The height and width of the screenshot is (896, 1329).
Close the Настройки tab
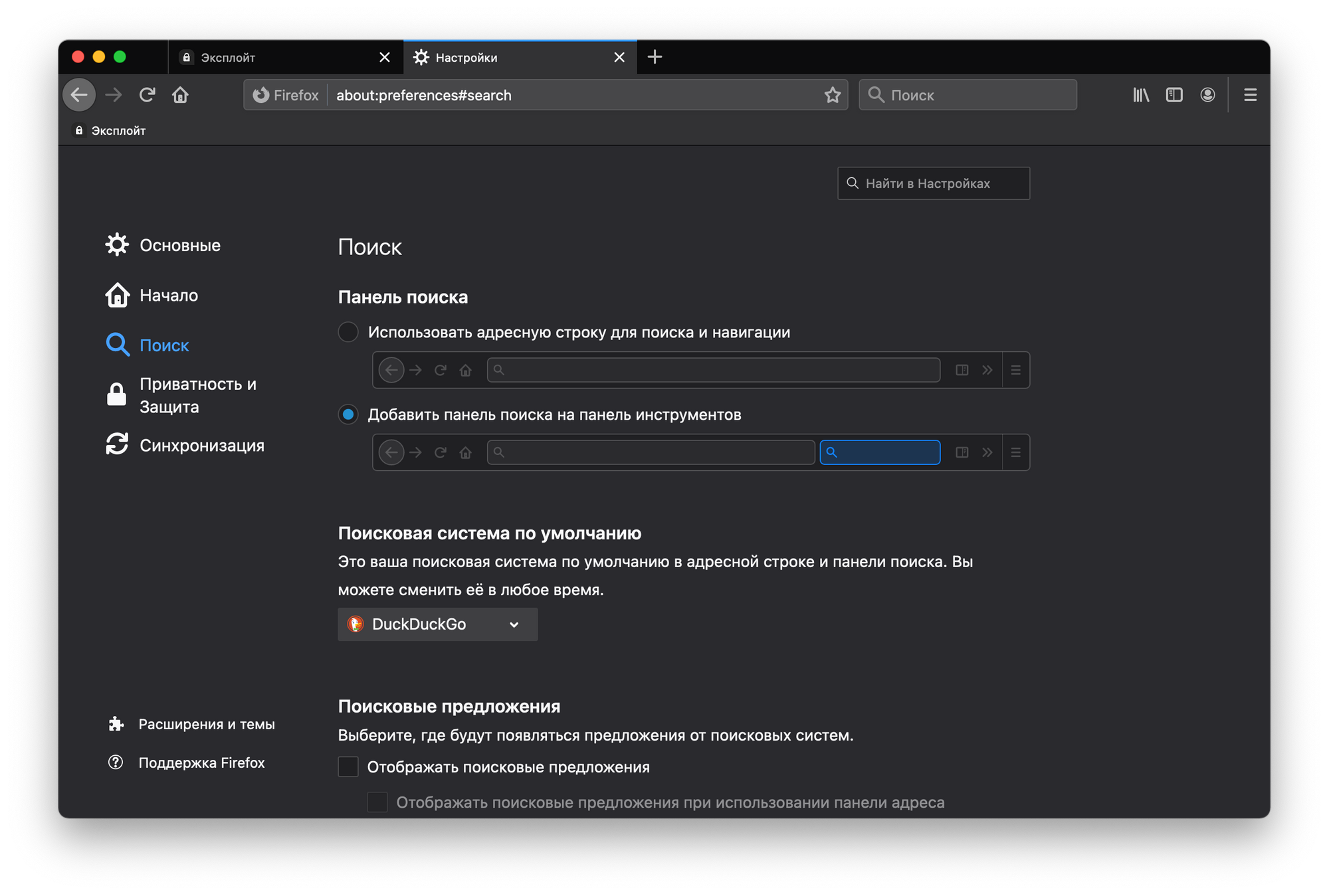pos(619,58)
